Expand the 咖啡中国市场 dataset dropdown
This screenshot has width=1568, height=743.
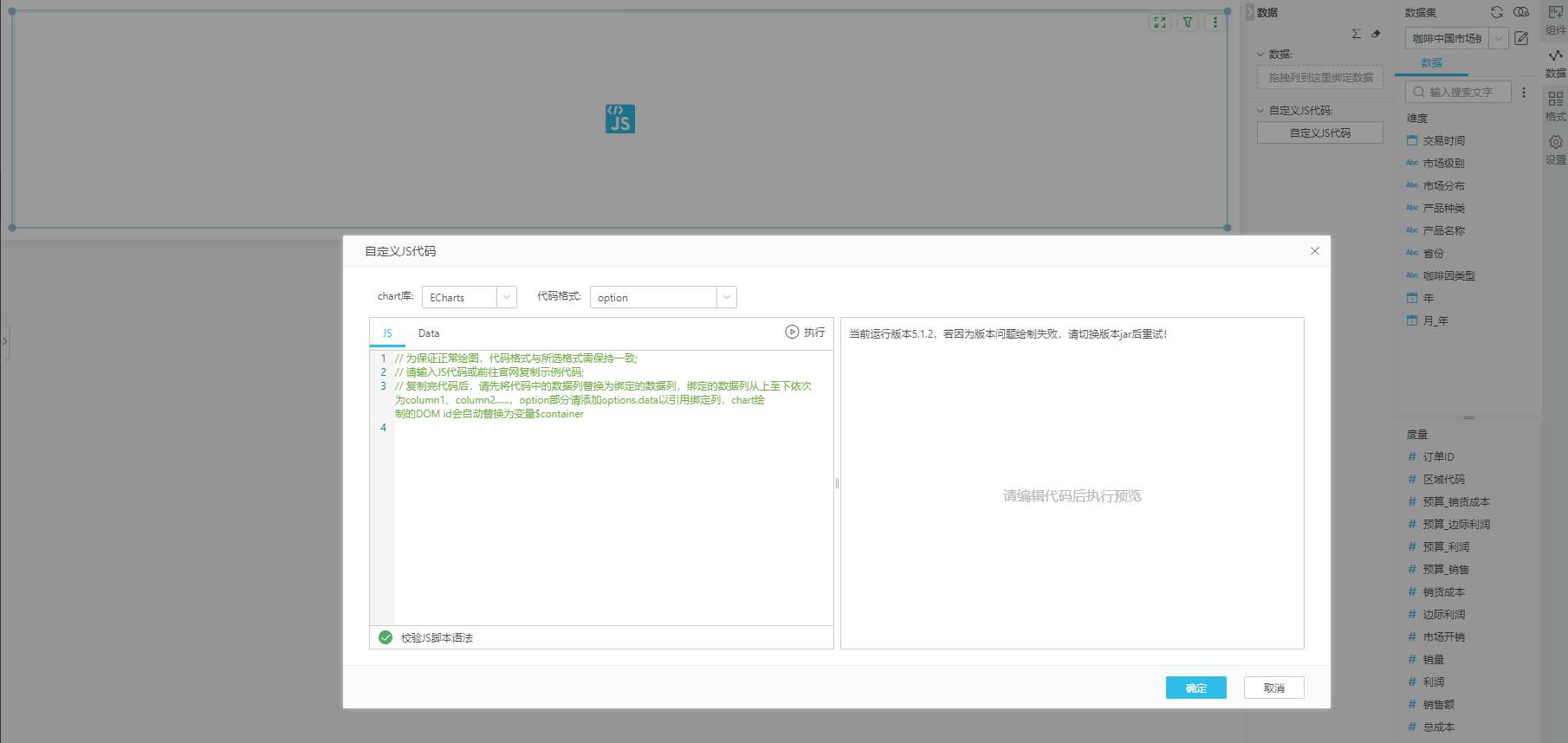pyautogui.click(x=1498, y=38)
